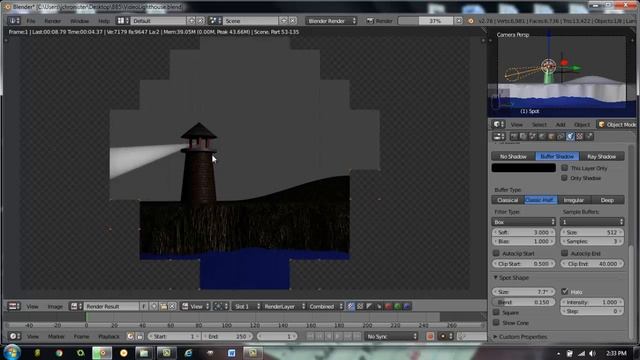Enable Autoclip End checkbox
This screenshot has height=360, width=640.
coord(564,253)
